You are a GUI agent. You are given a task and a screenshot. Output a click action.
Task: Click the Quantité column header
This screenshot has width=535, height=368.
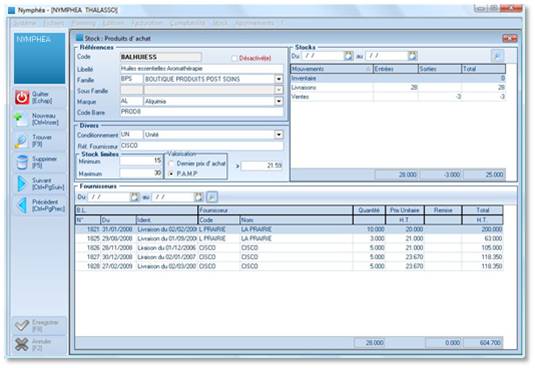369,210
